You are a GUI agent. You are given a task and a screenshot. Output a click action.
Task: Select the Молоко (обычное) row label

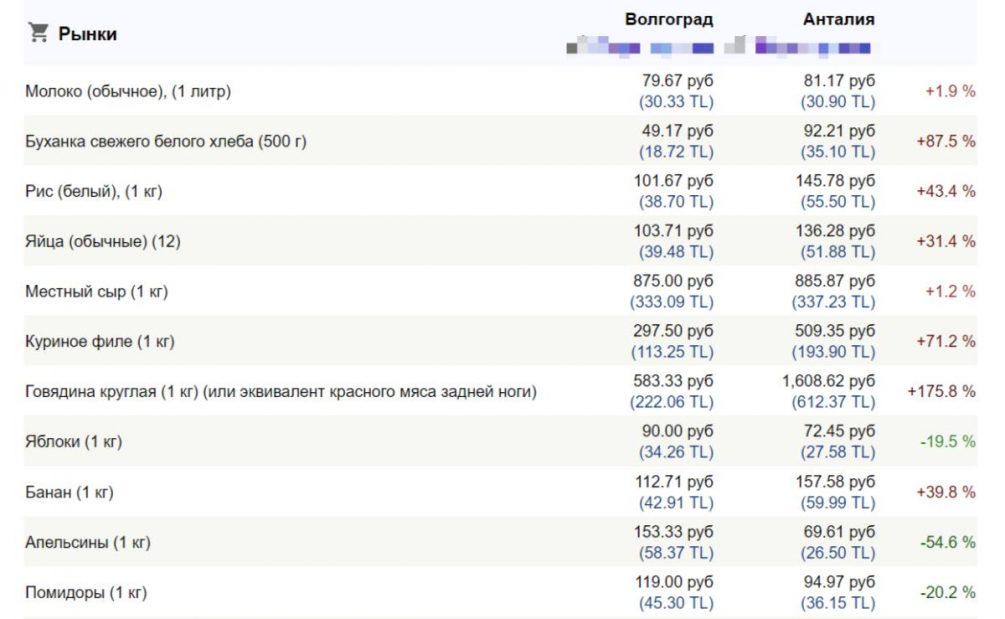point(128,91)
